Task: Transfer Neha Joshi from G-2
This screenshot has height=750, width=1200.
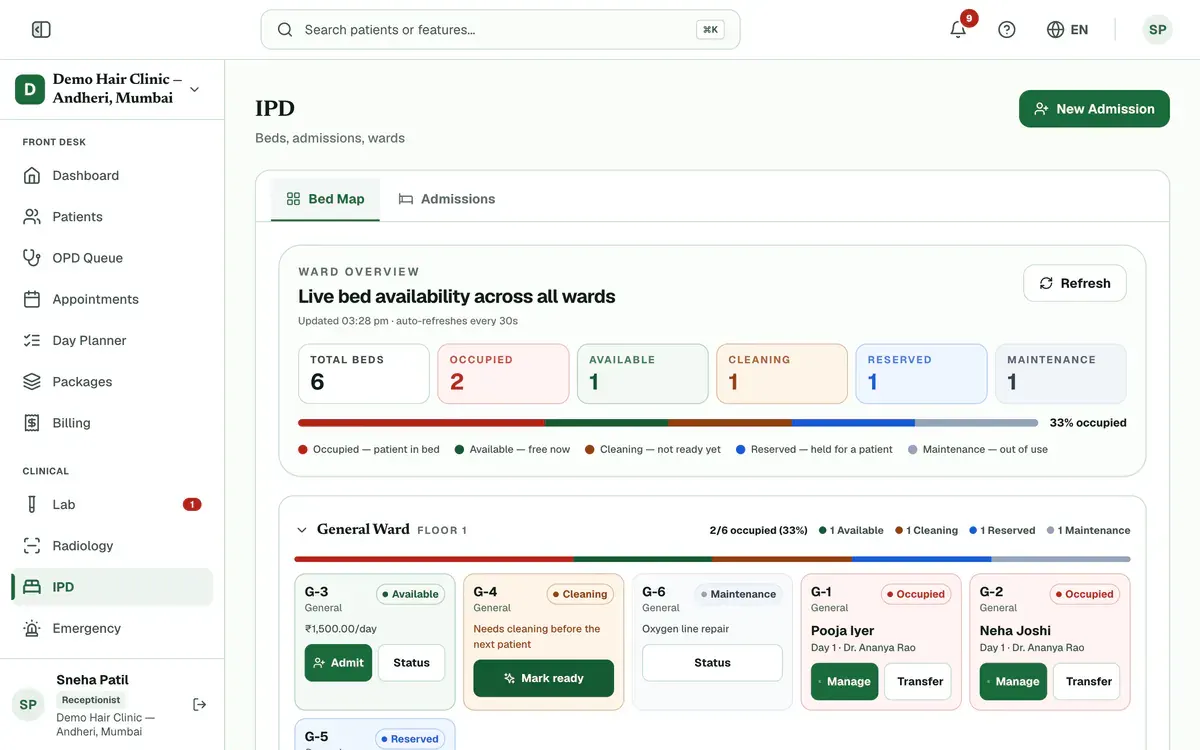Action: pos(1089,682)
